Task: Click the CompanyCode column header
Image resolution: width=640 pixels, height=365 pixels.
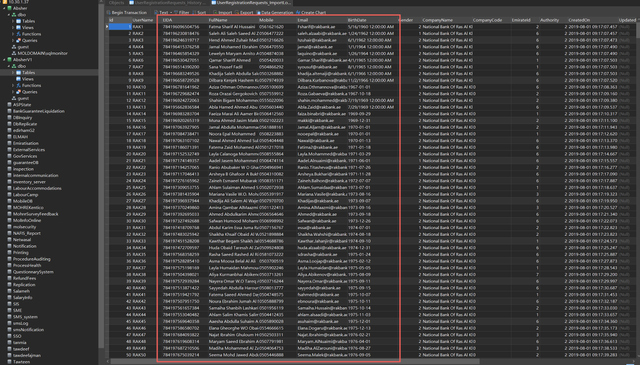Action: [490, 20]
